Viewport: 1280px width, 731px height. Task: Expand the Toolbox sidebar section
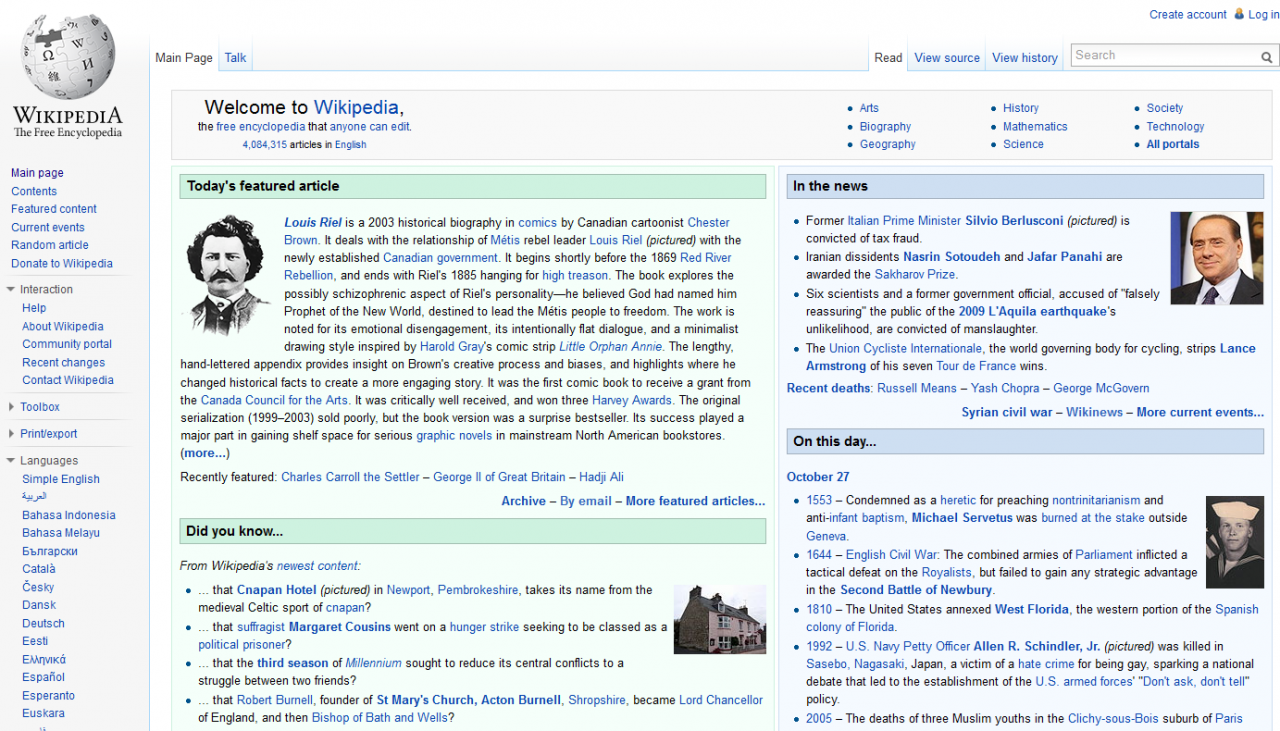point(11,407)
